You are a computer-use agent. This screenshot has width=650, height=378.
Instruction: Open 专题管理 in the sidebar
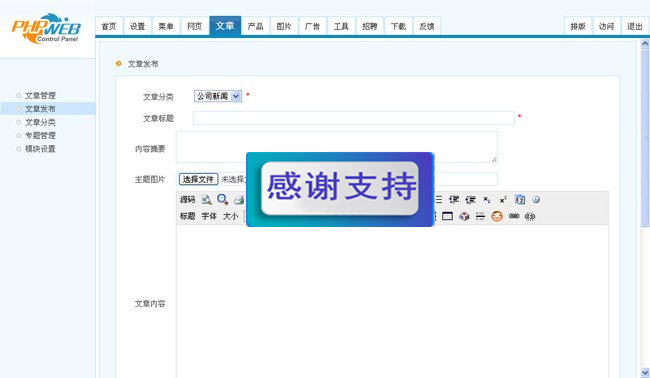pyautogui.click(x=40, y=136)
